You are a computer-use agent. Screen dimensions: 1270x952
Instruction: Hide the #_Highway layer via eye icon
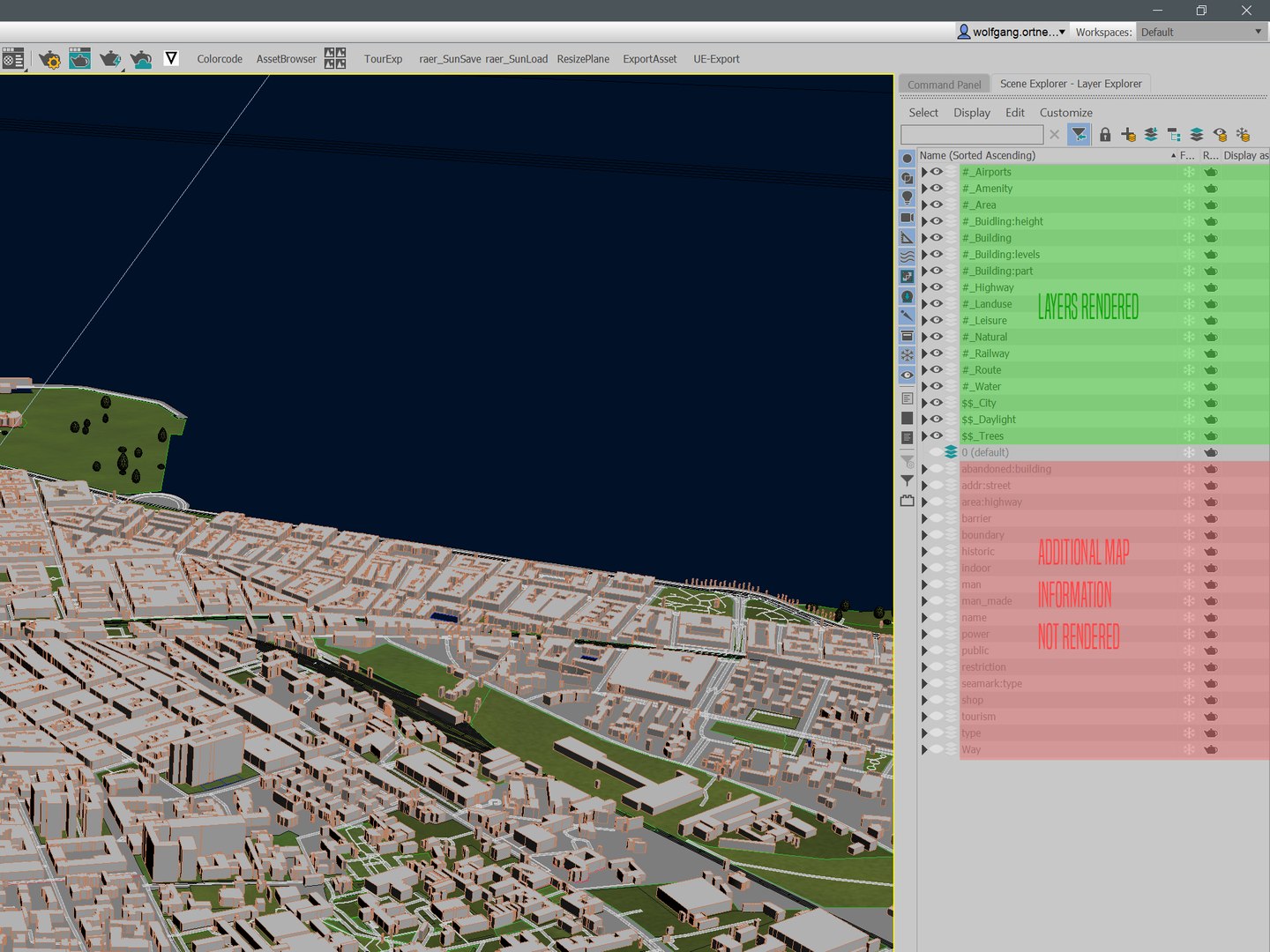pos(937,287)
